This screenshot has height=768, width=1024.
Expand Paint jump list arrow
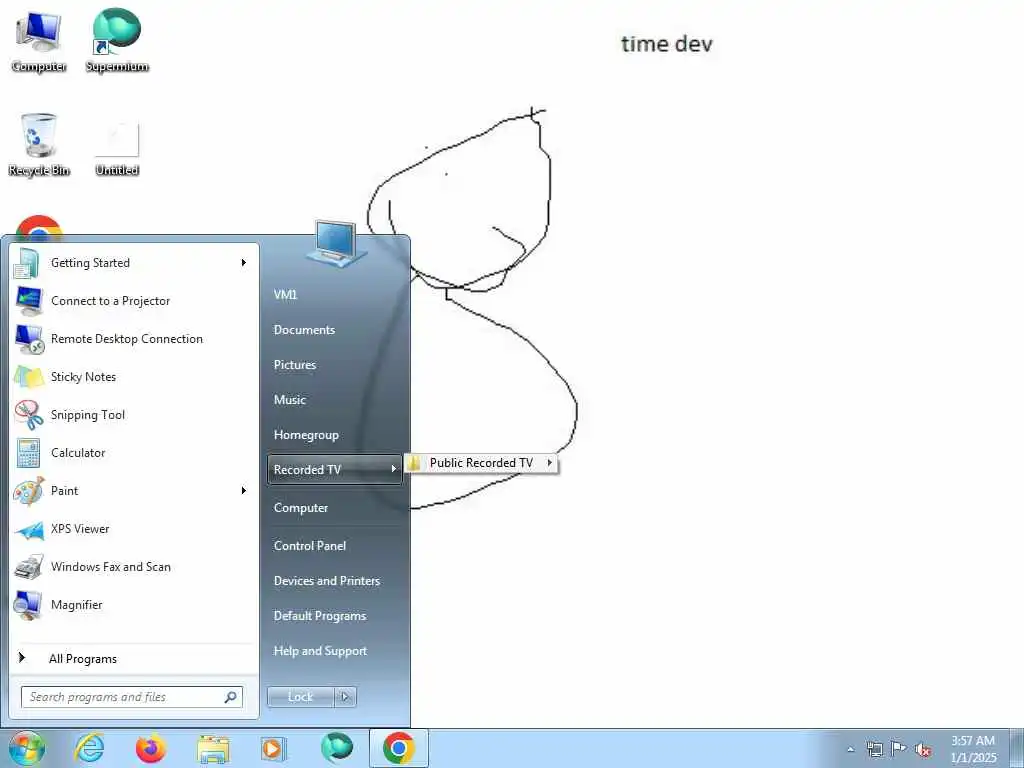pos(244,490)
